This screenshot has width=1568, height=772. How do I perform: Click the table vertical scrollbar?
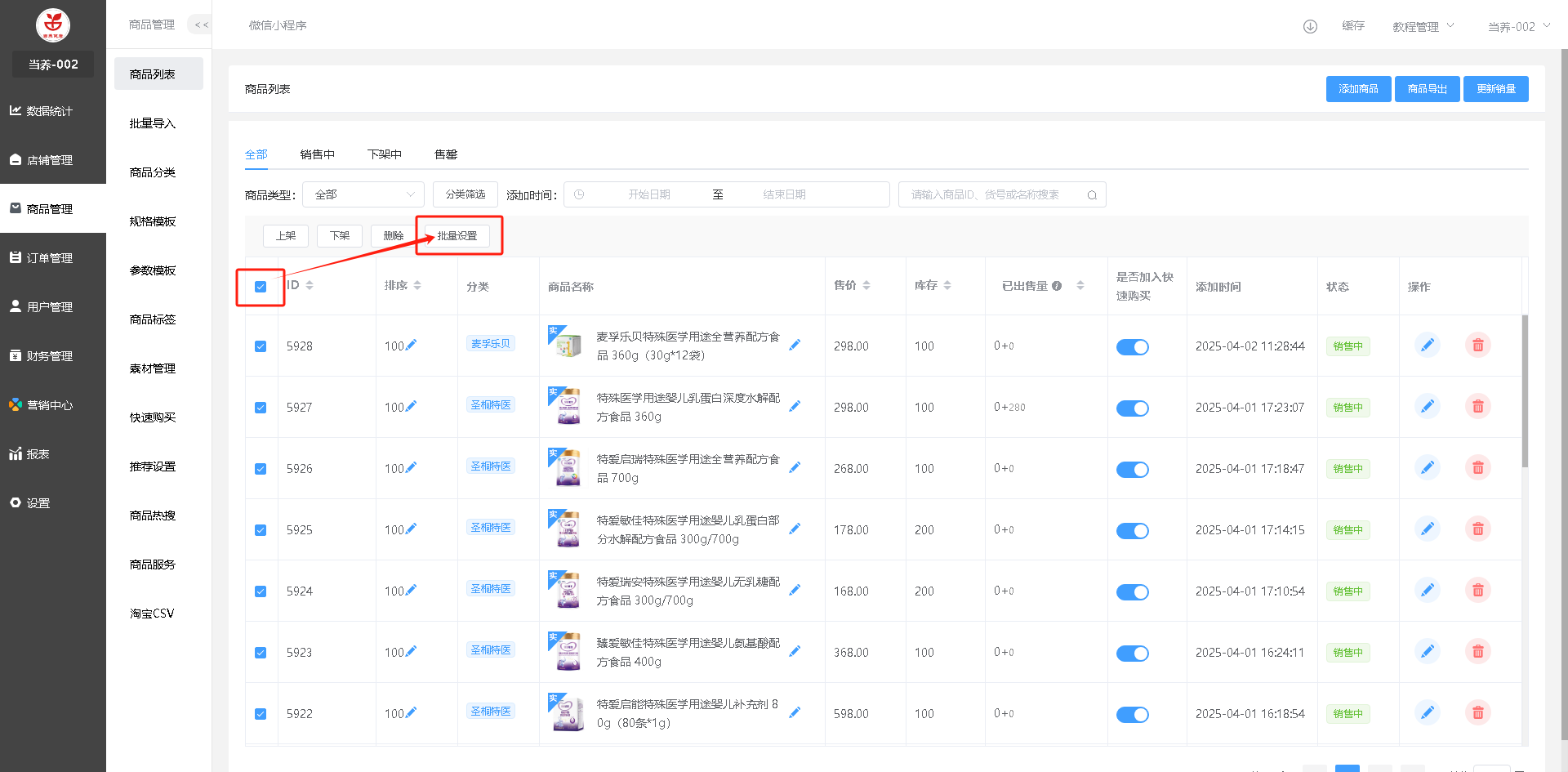tap(1525, 392)
